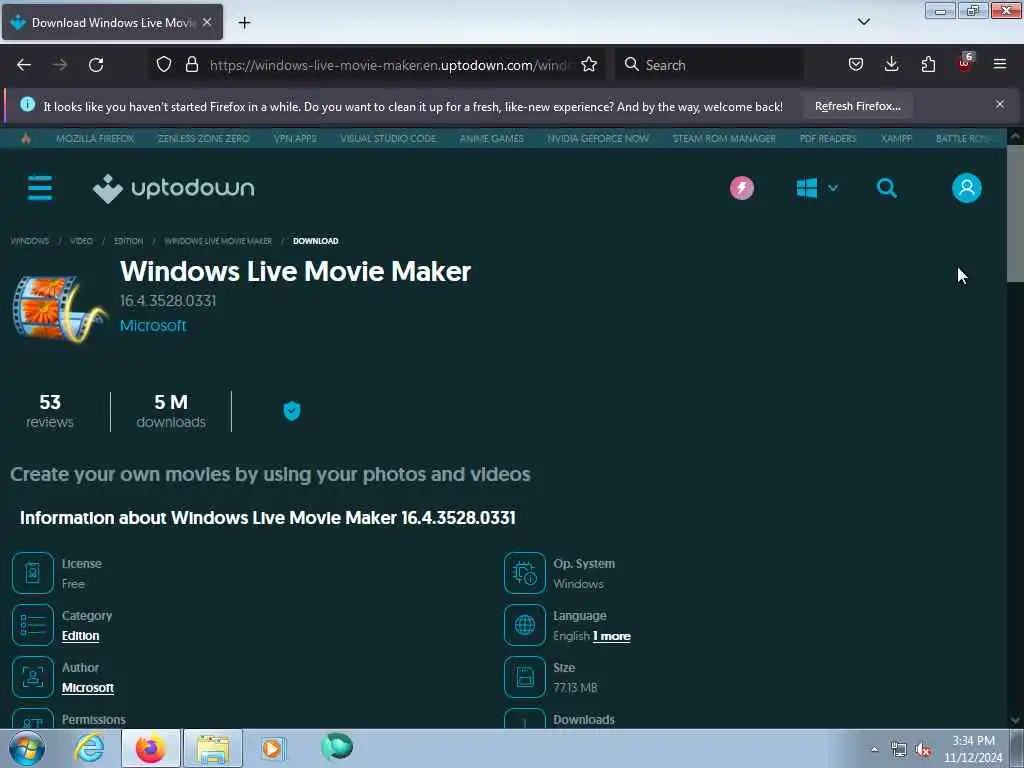Expand the list all tabs chevron
1024x768 pixels.
click(863, 22)
